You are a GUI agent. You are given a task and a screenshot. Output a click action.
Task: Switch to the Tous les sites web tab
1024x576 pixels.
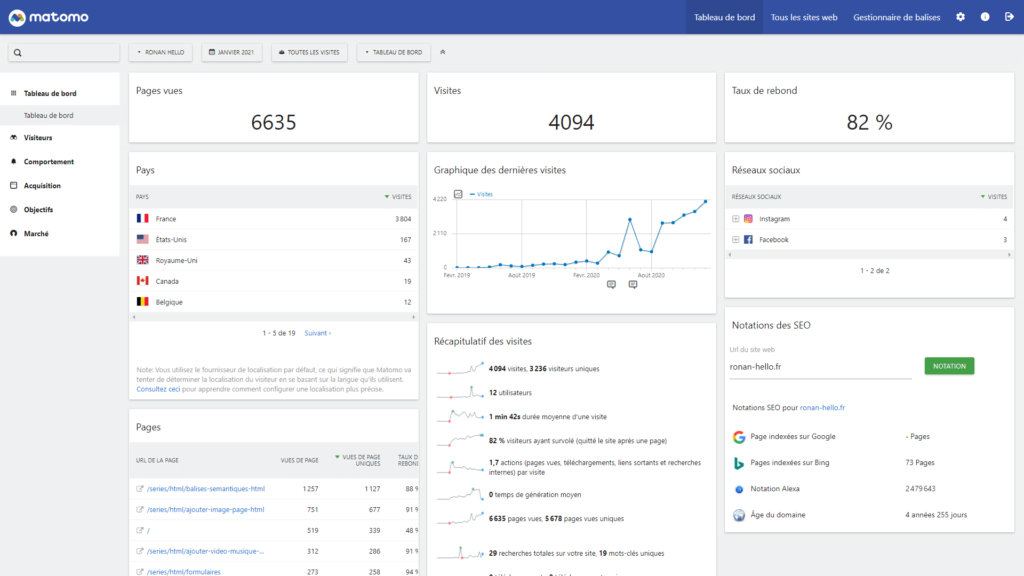click(806, 16)
